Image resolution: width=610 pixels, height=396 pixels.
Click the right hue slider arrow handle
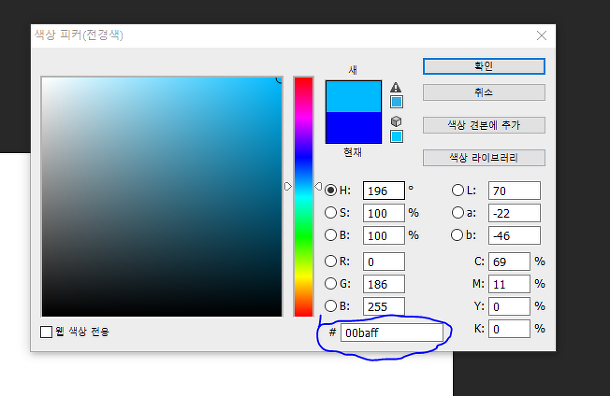pos(318,187)
